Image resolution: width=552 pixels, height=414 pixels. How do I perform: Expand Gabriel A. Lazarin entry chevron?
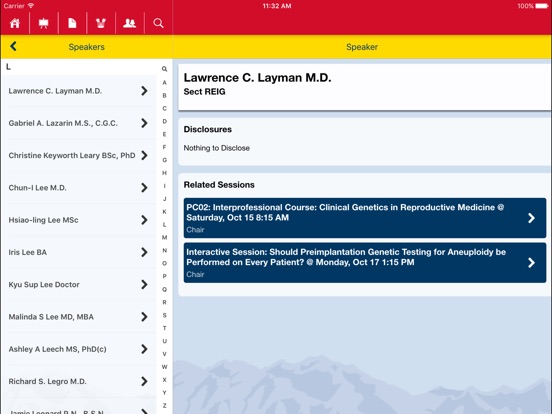tap(144, 123)
